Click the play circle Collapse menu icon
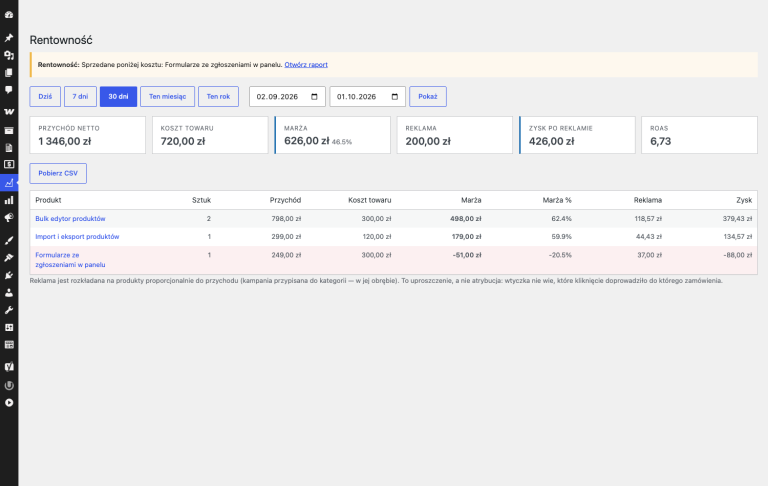This screenshot has height=486, width=768. coord(9,403)
